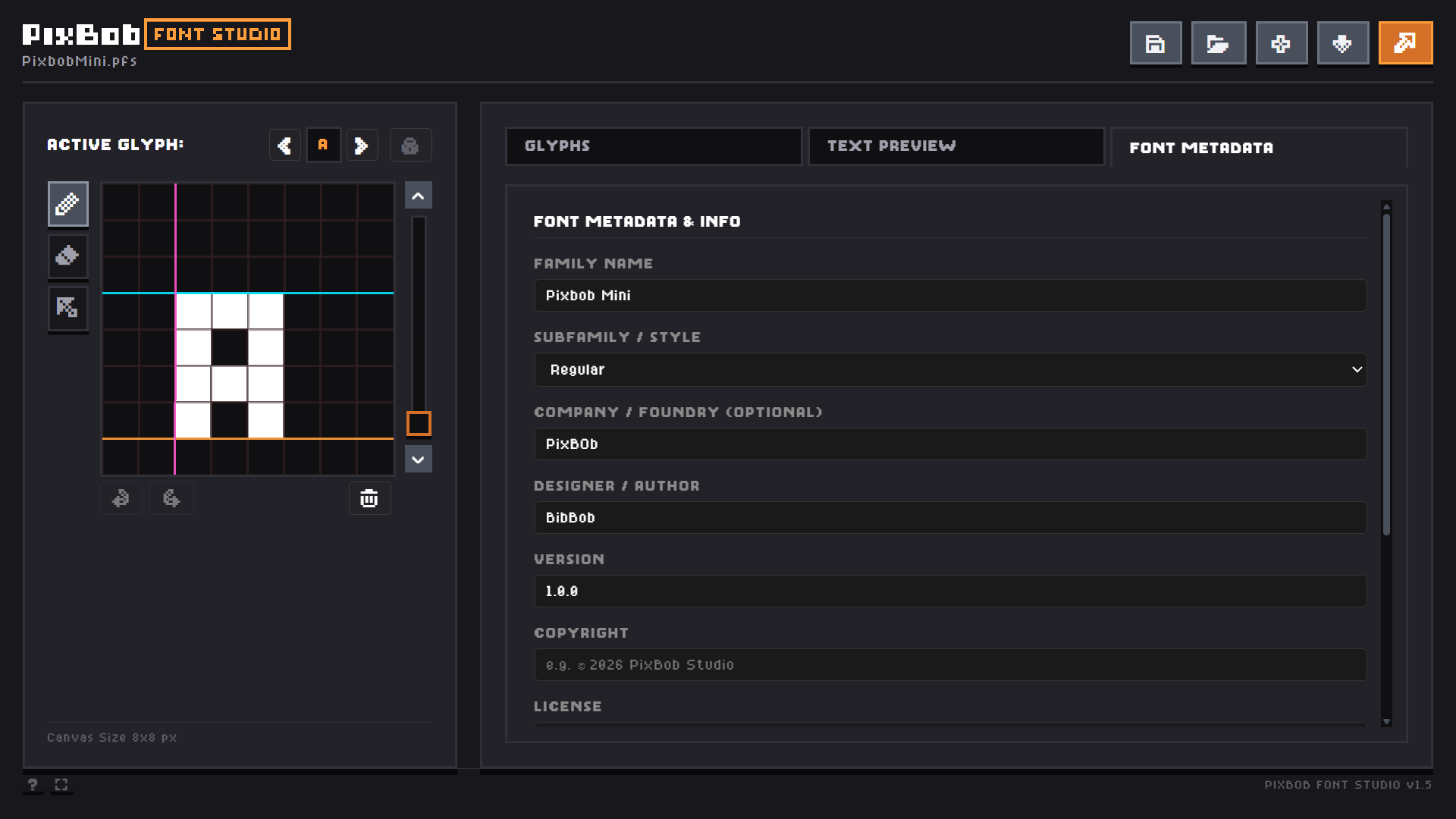The image size is (1456, 819).
Task: Switch to the Text Preview tab
Action: (956, 146)
